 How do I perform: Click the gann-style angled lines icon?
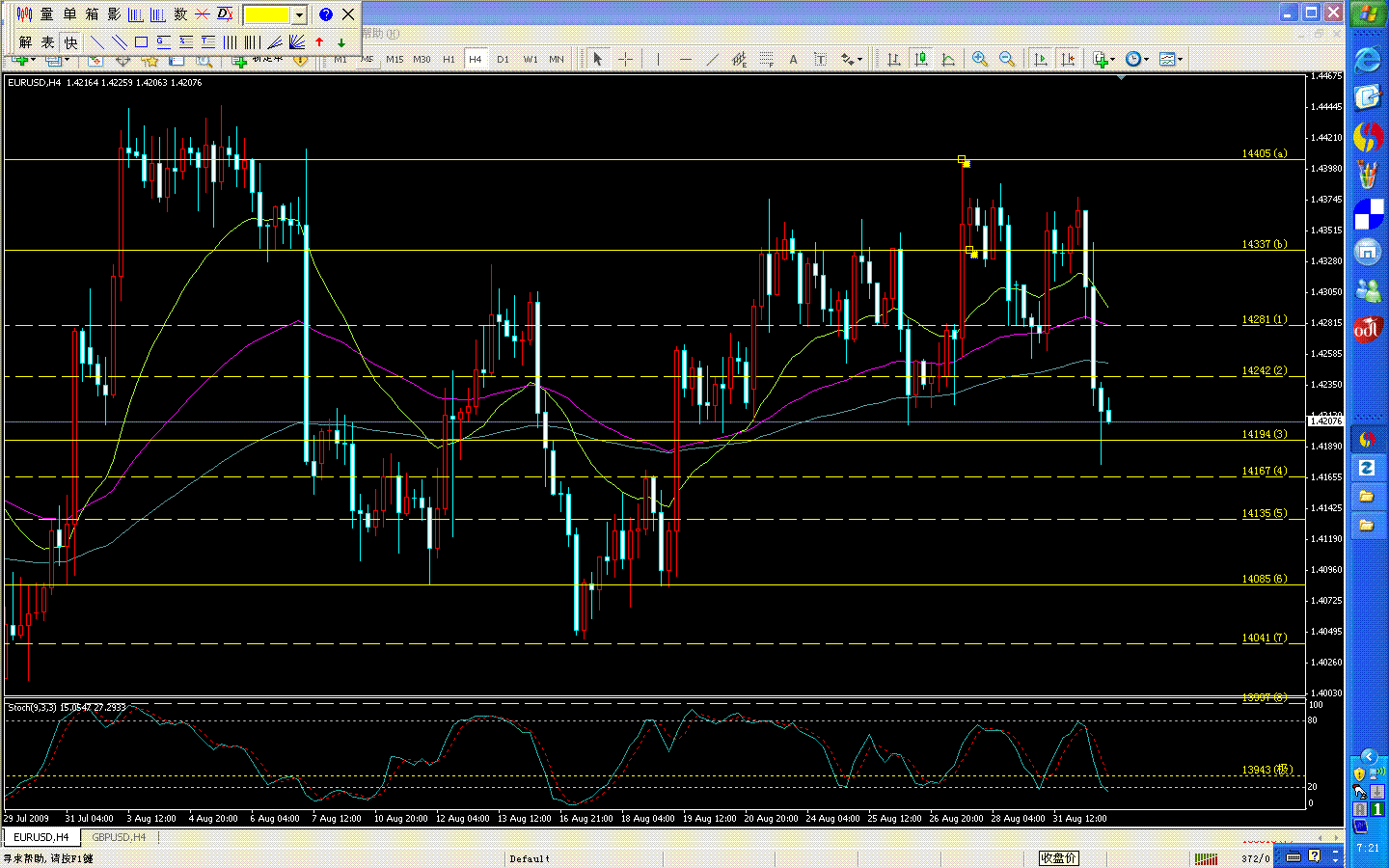[275, 42]
